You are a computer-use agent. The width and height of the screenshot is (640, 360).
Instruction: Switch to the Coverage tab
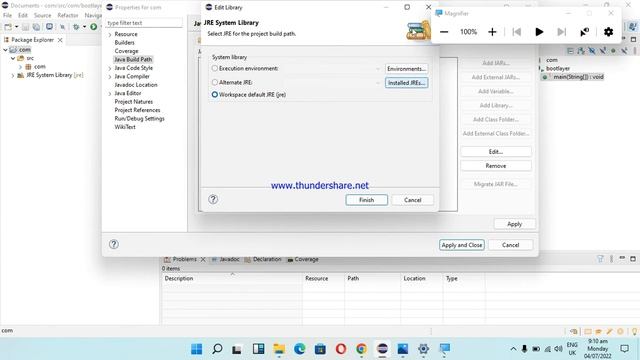[x=302, y=259]
